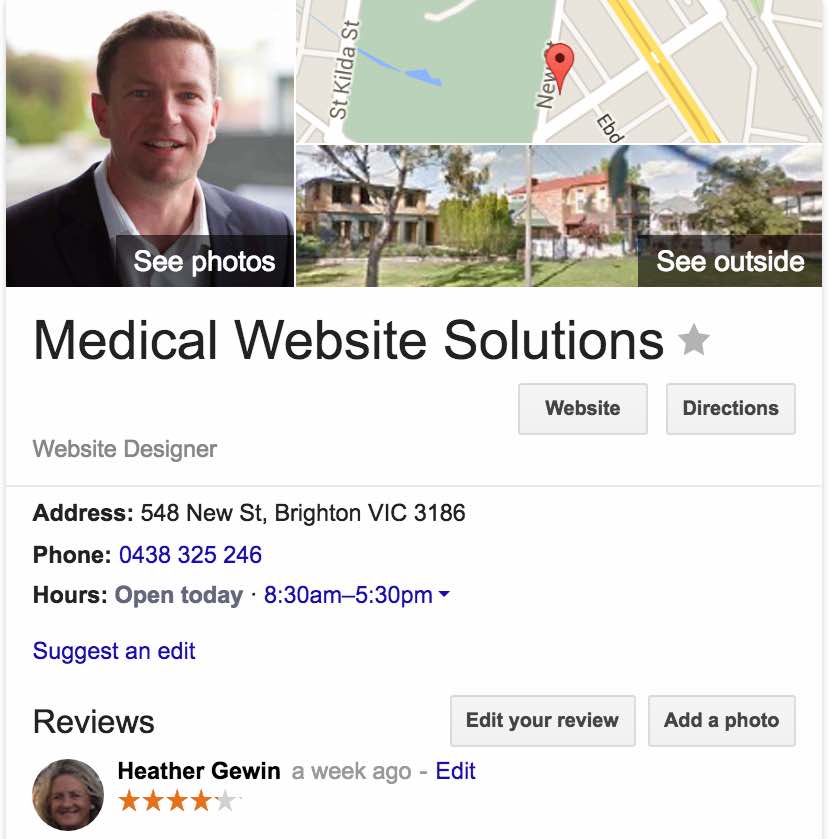Screen dimensions: 829x839
Task: Click the Open today hours status
Action: 179,595
